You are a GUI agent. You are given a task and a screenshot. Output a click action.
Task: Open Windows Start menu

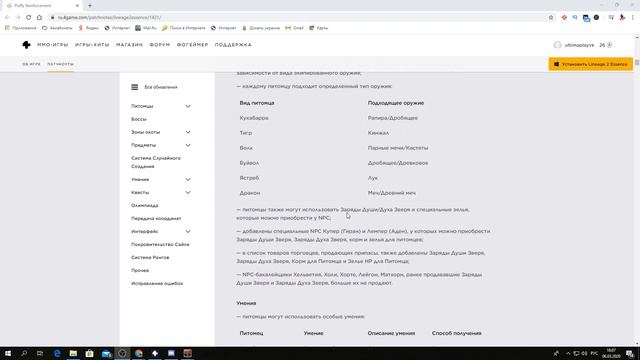tap(8, 353)
